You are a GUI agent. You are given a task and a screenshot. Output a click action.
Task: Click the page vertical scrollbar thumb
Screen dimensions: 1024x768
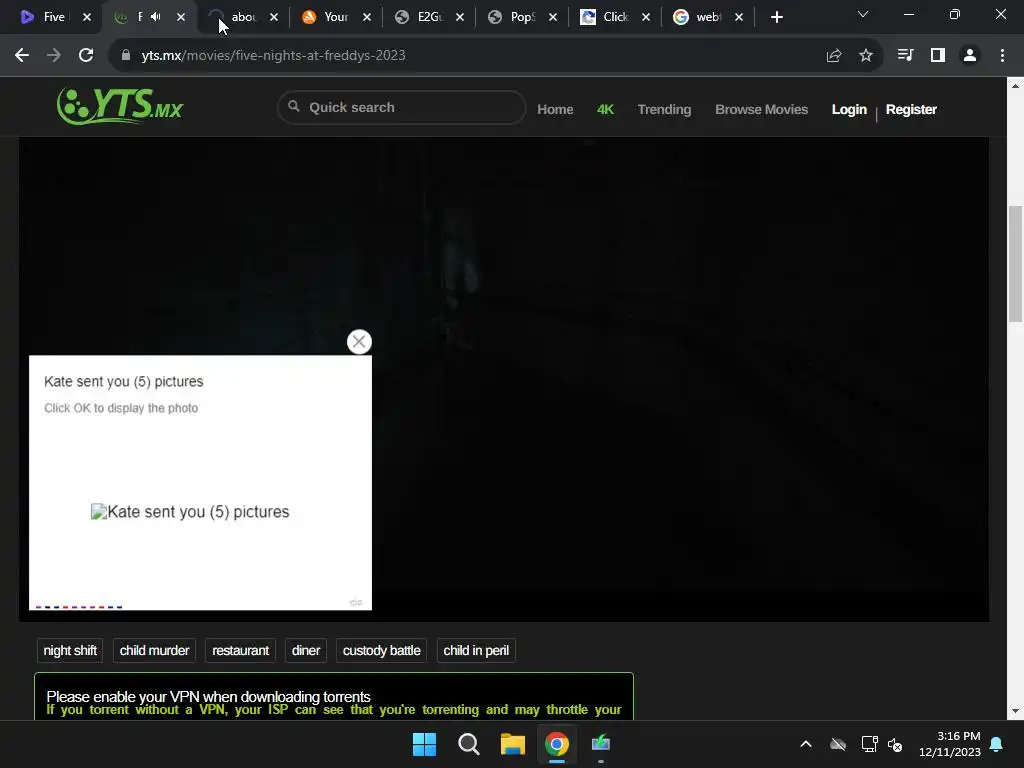(x=1016, y=264)
